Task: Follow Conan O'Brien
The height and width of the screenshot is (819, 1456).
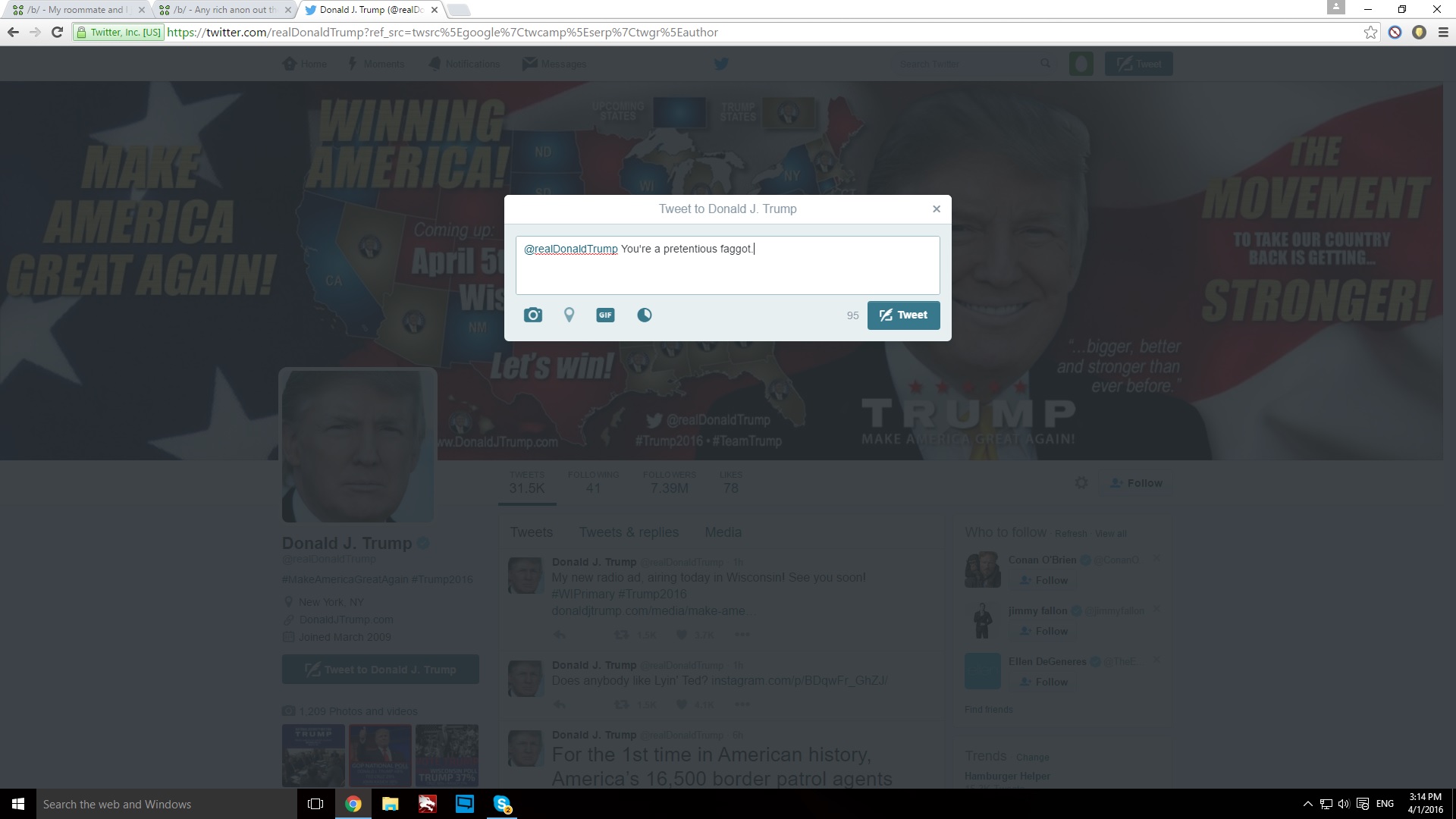Action: pyautogui.click(x=1043, y=580)
